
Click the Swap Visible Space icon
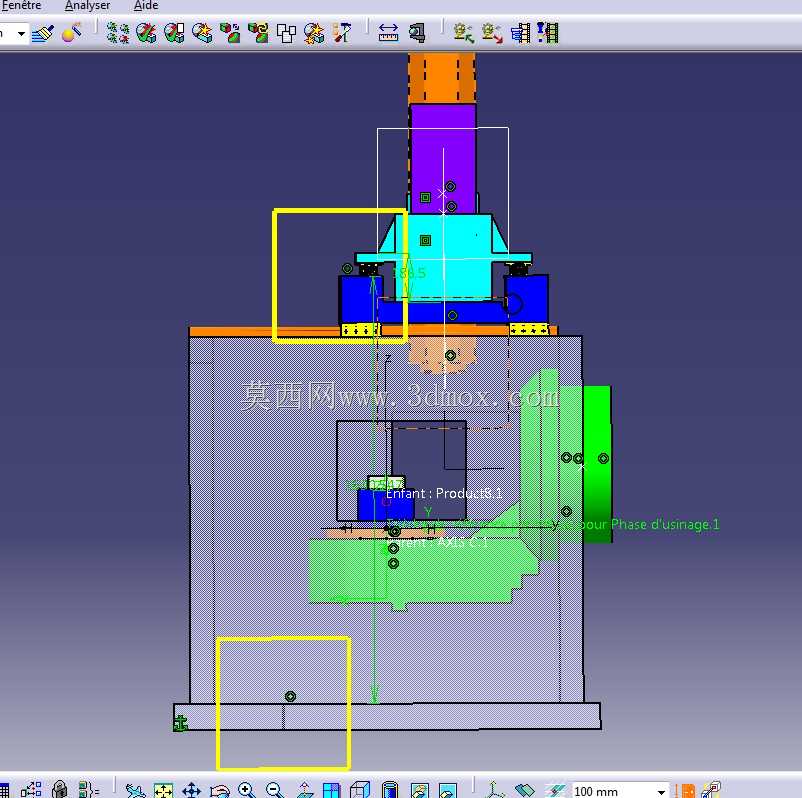[448, 790]
